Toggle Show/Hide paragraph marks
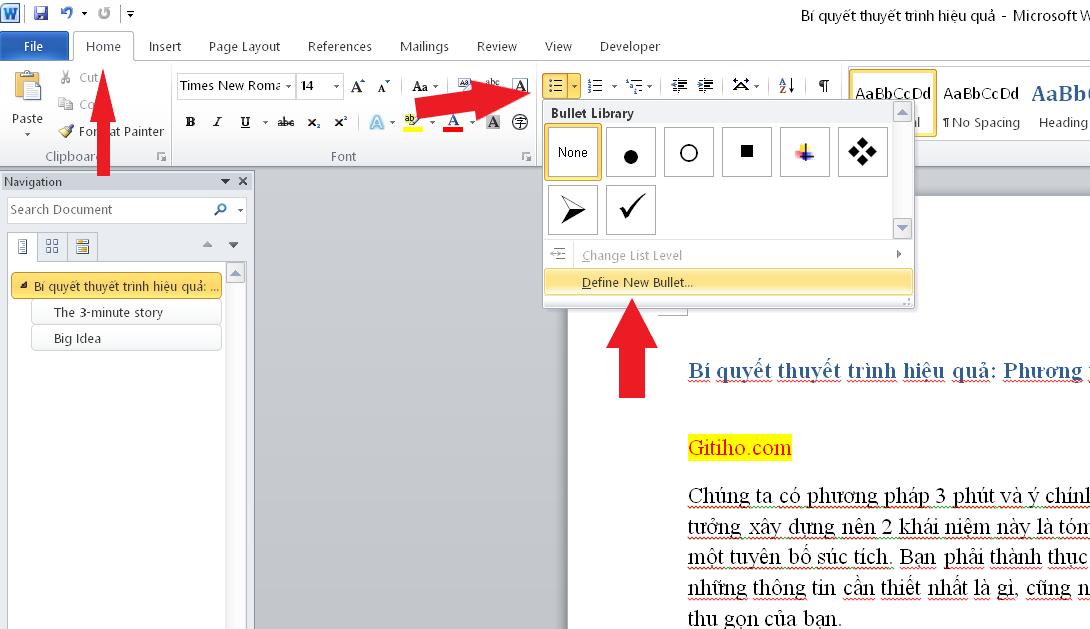This screenshot has width=1090, height=629. (823, 86)
